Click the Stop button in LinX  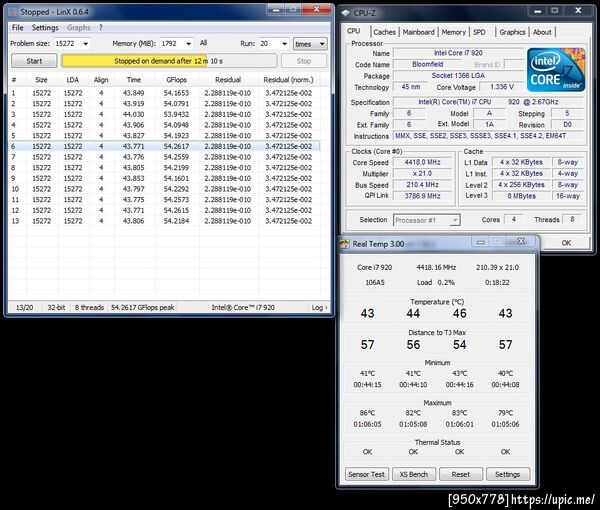(x=304, y=61)
